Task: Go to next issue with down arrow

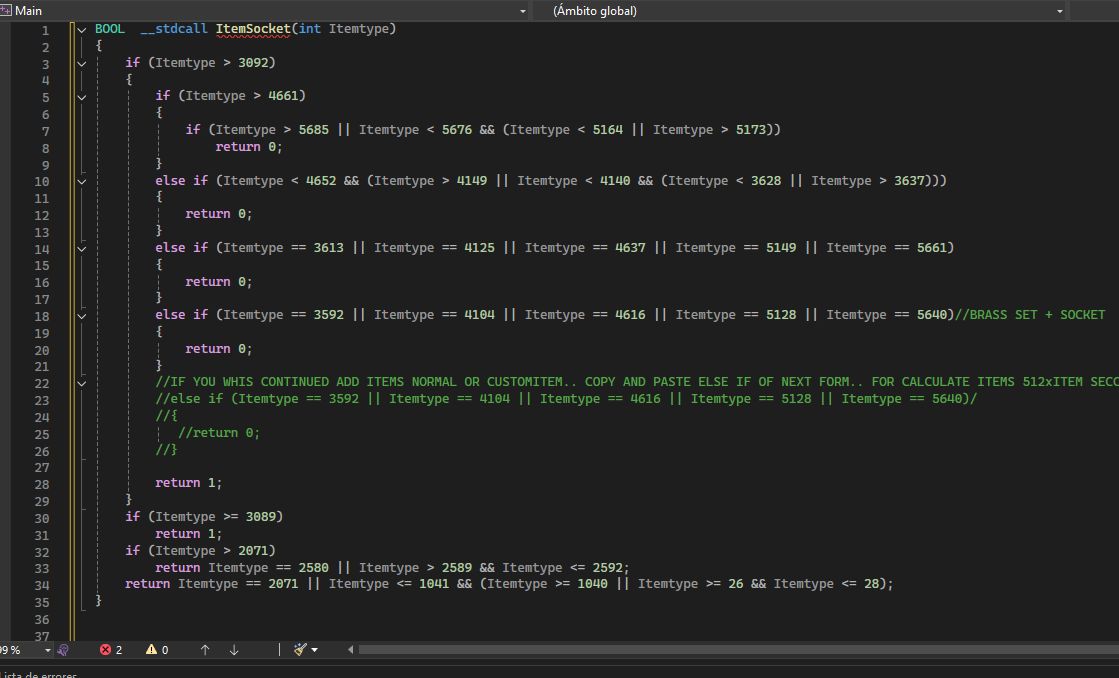Action: (234, 649)
